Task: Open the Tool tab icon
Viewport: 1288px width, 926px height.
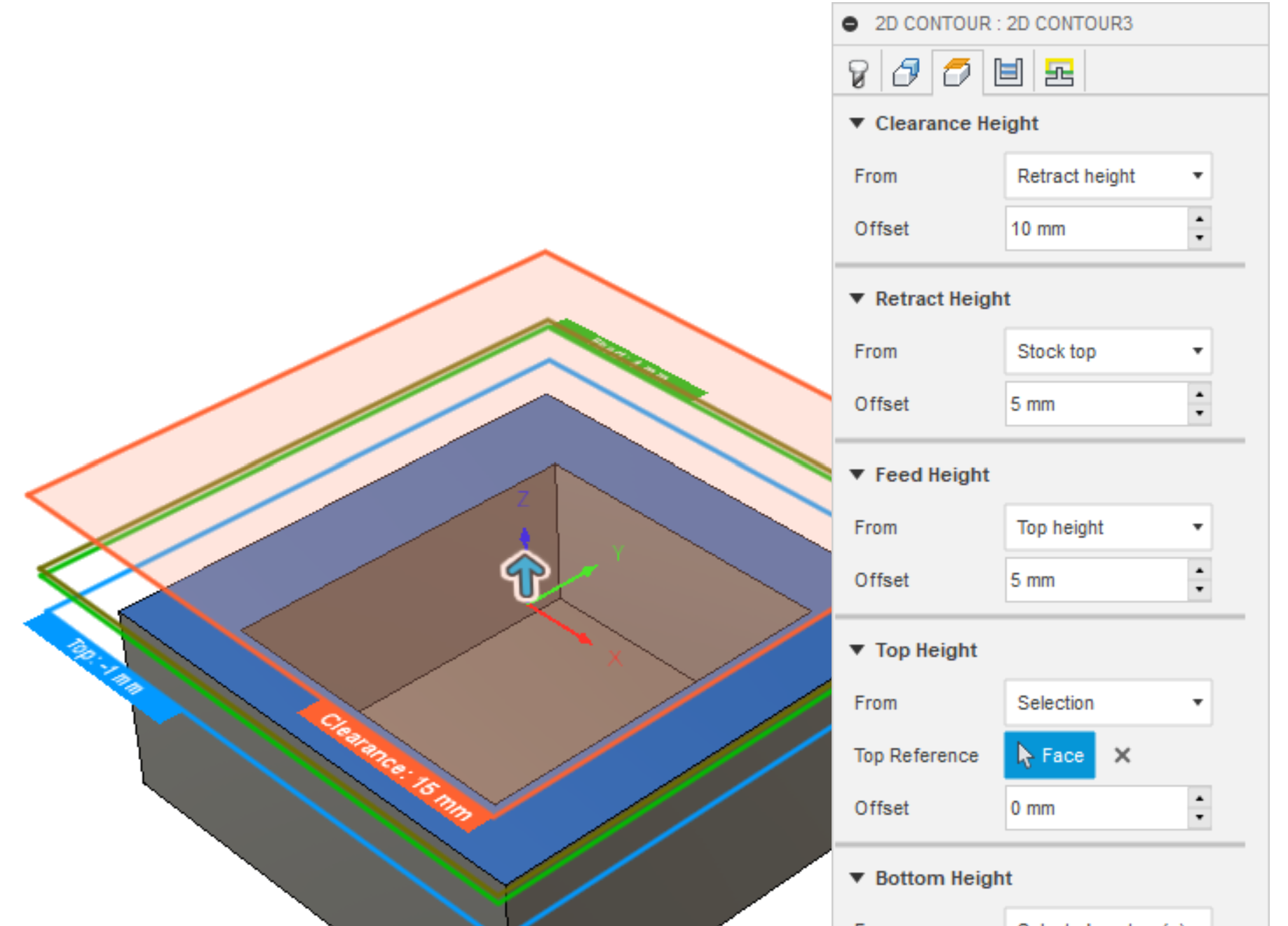Action: click(x=857, y=72)
